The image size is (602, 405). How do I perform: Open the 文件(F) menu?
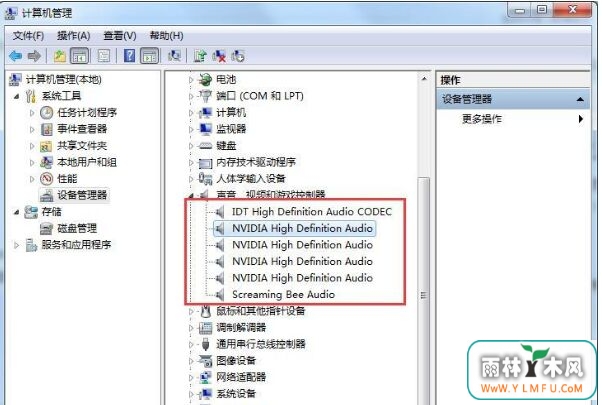click(x=28, y=36)
